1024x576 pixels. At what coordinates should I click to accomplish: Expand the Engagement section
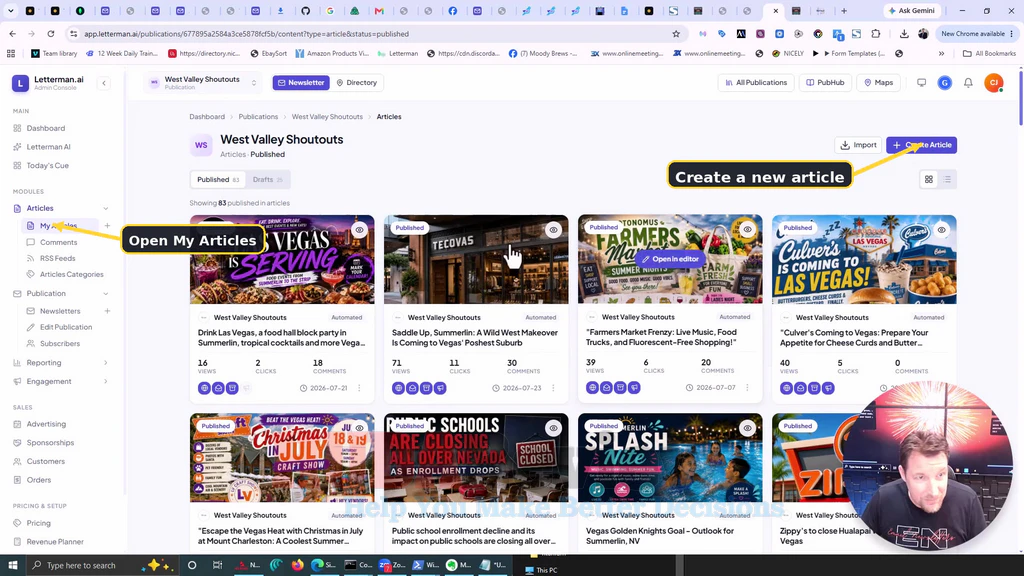[106, 381]
